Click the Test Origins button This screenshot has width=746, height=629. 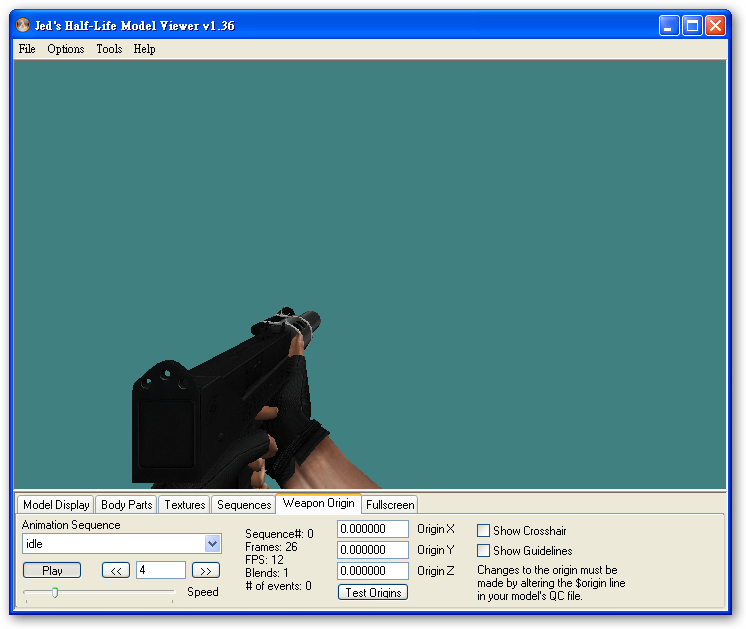[373, 592]
